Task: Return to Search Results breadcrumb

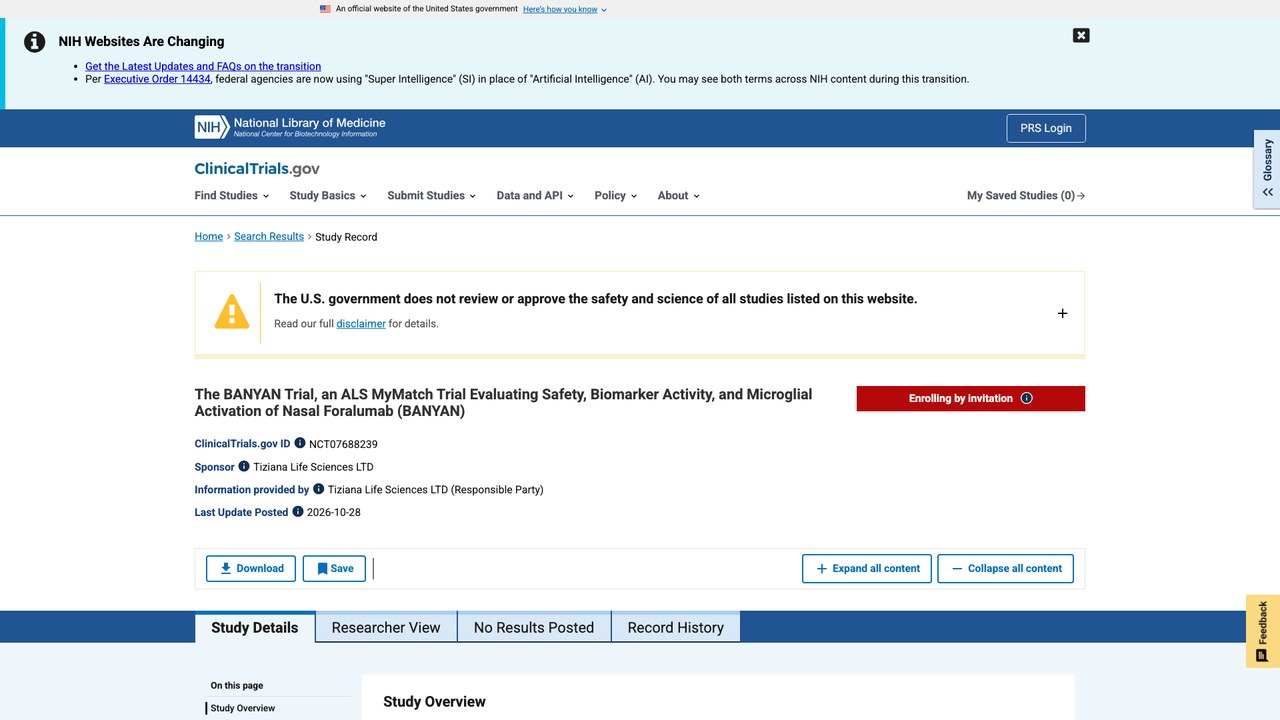Action: click(x=269, y=236)
